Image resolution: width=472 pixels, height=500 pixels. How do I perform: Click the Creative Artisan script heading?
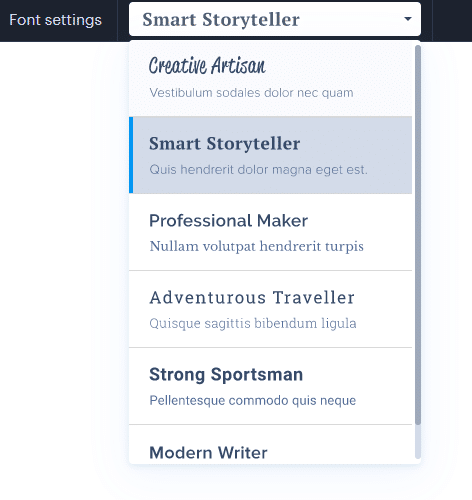[x=207, y=65]
